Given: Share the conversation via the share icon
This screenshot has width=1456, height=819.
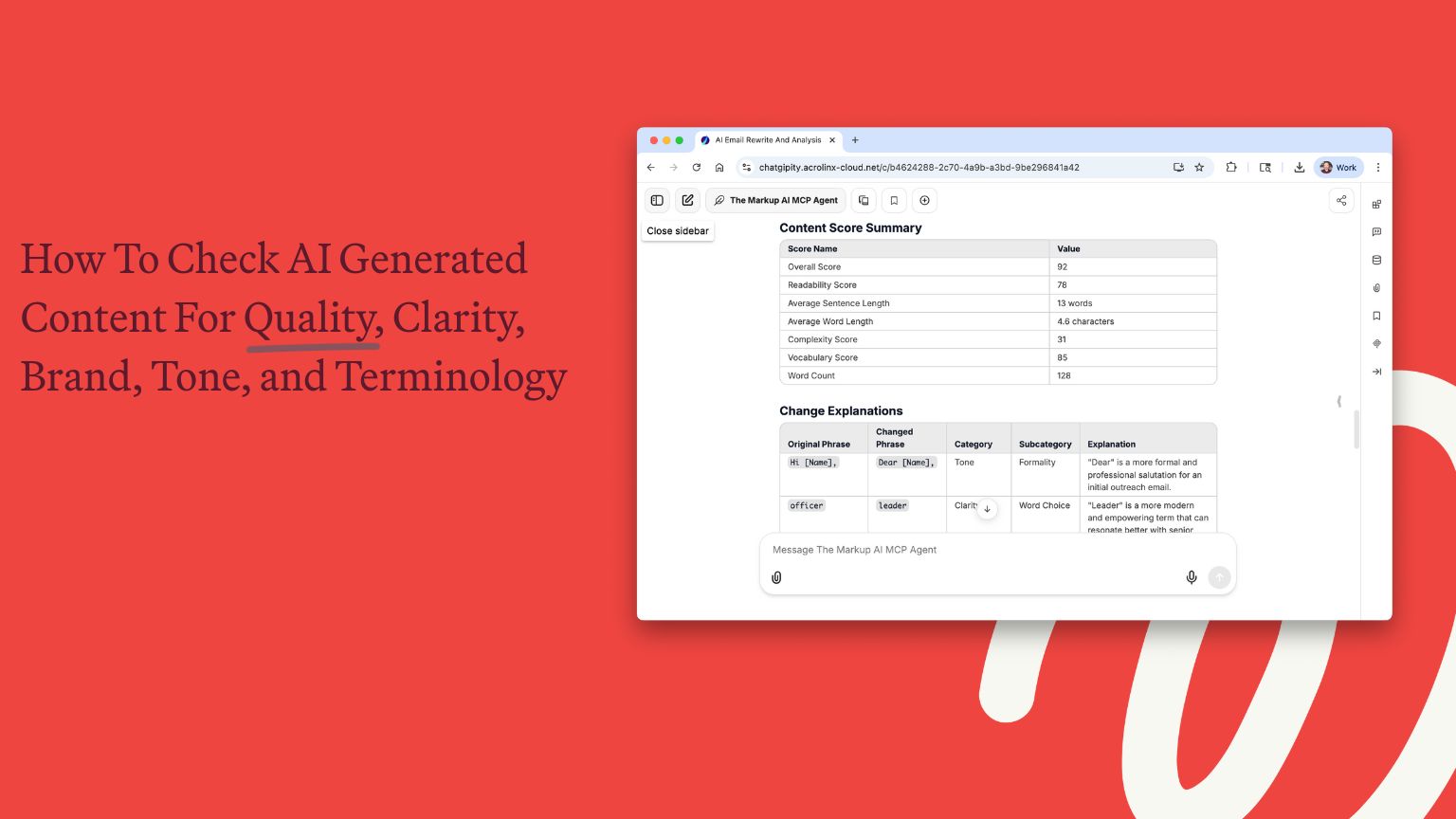Looking at the screenshot, I should tap(1341, 200).
